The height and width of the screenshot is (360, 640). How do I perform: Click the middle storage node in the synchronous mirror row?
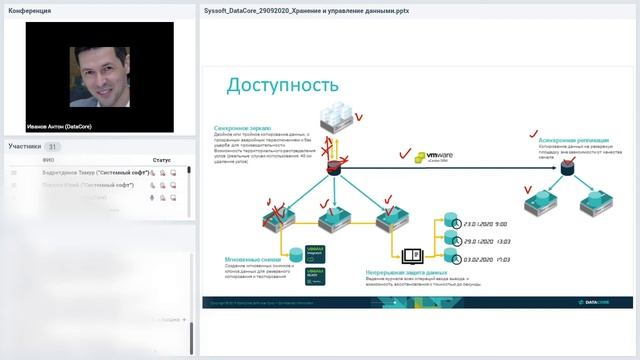334,221
